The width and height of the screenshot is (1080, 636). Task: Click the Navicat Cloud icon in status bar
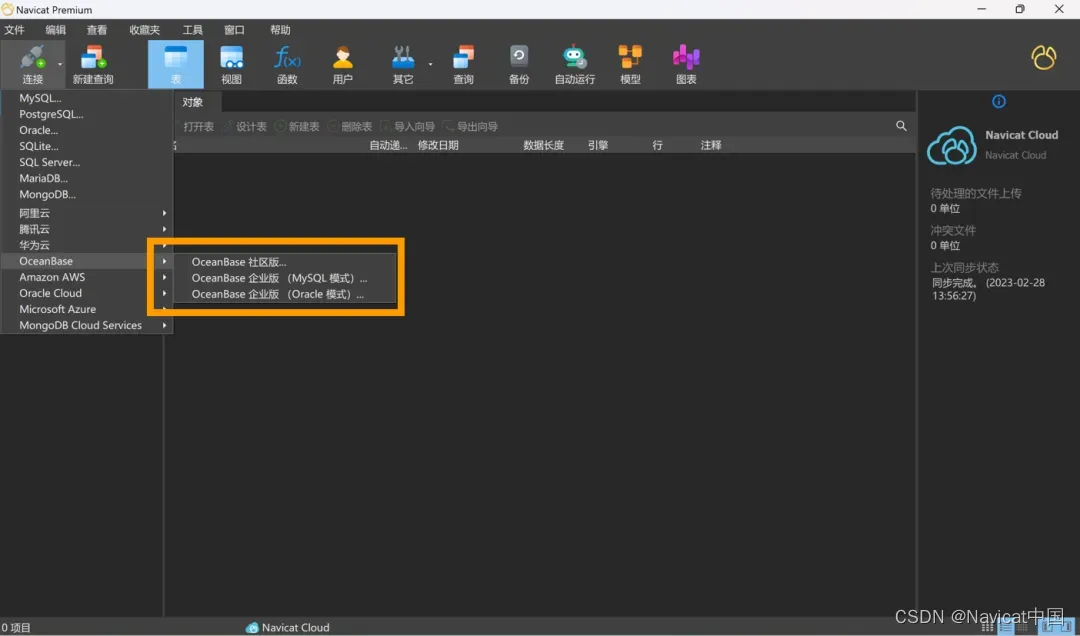[252, 628]
